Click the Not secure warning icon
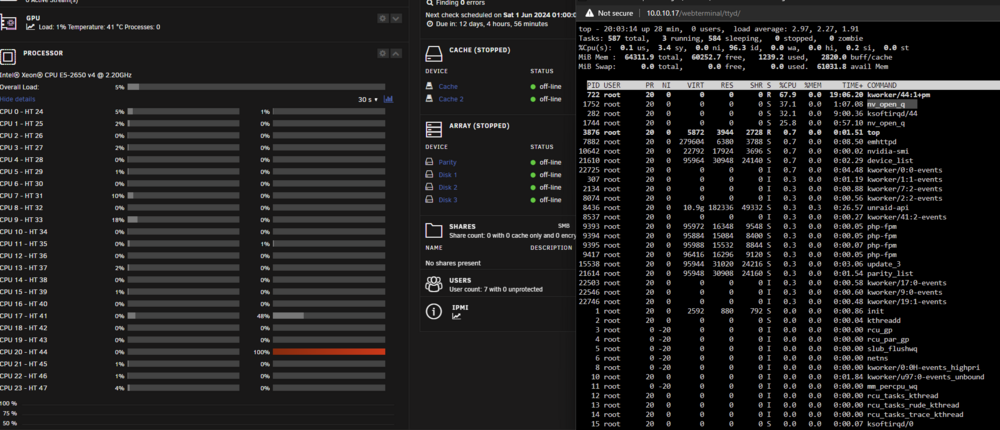This screenshot has height=430, width=1000. tap(589, 13)
